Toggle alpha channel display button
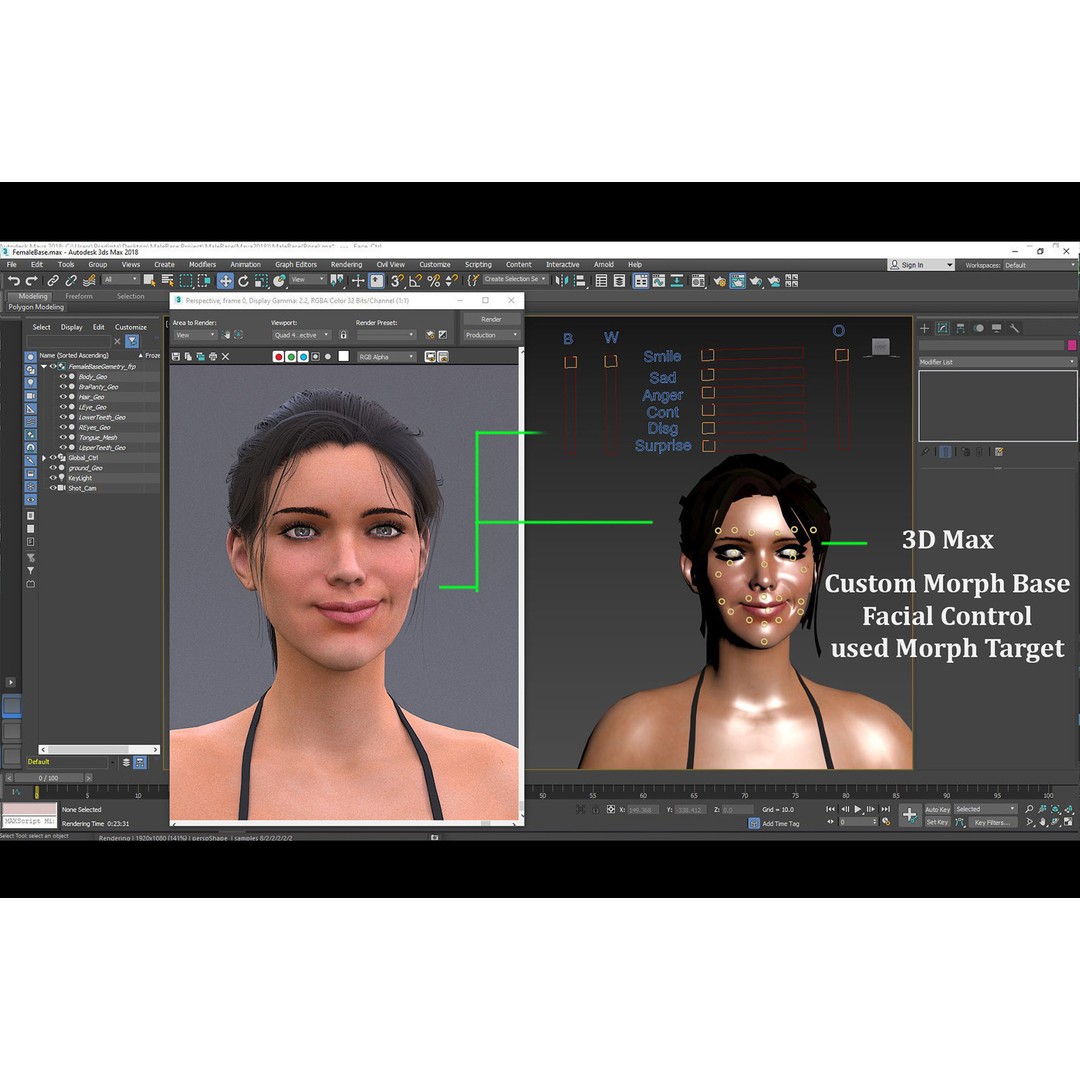1080x1080 pixels. pyautogui.click(x=315, y=356)
